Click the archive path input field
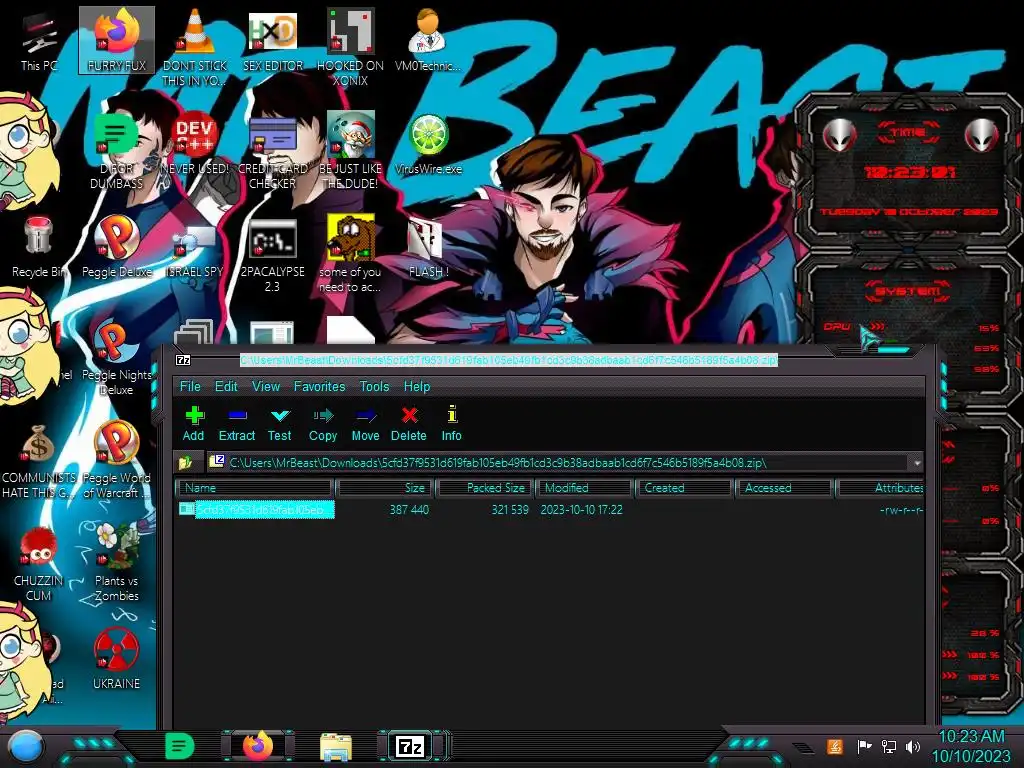The width and height of the screenshot is (1024, 768). tap(559, 463)
